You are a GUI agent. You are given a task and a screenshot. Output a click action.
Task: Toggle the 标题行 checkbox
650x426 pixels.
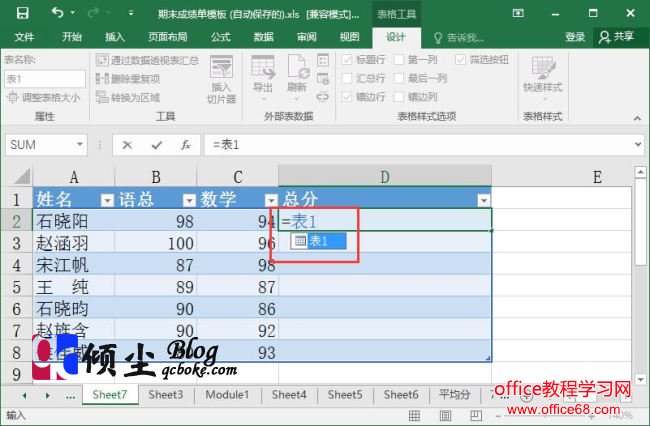[347, 60]
